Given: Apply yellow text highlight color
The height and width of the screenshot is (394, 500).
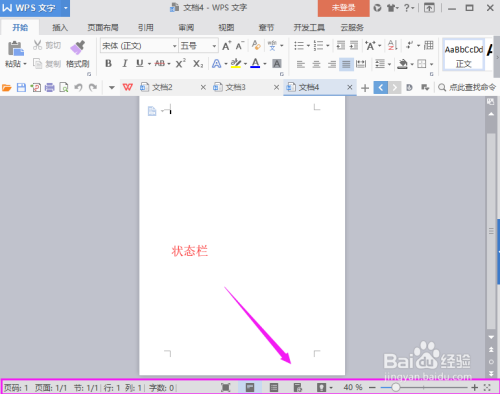Looking at the screenshot, I should (236, 63).
